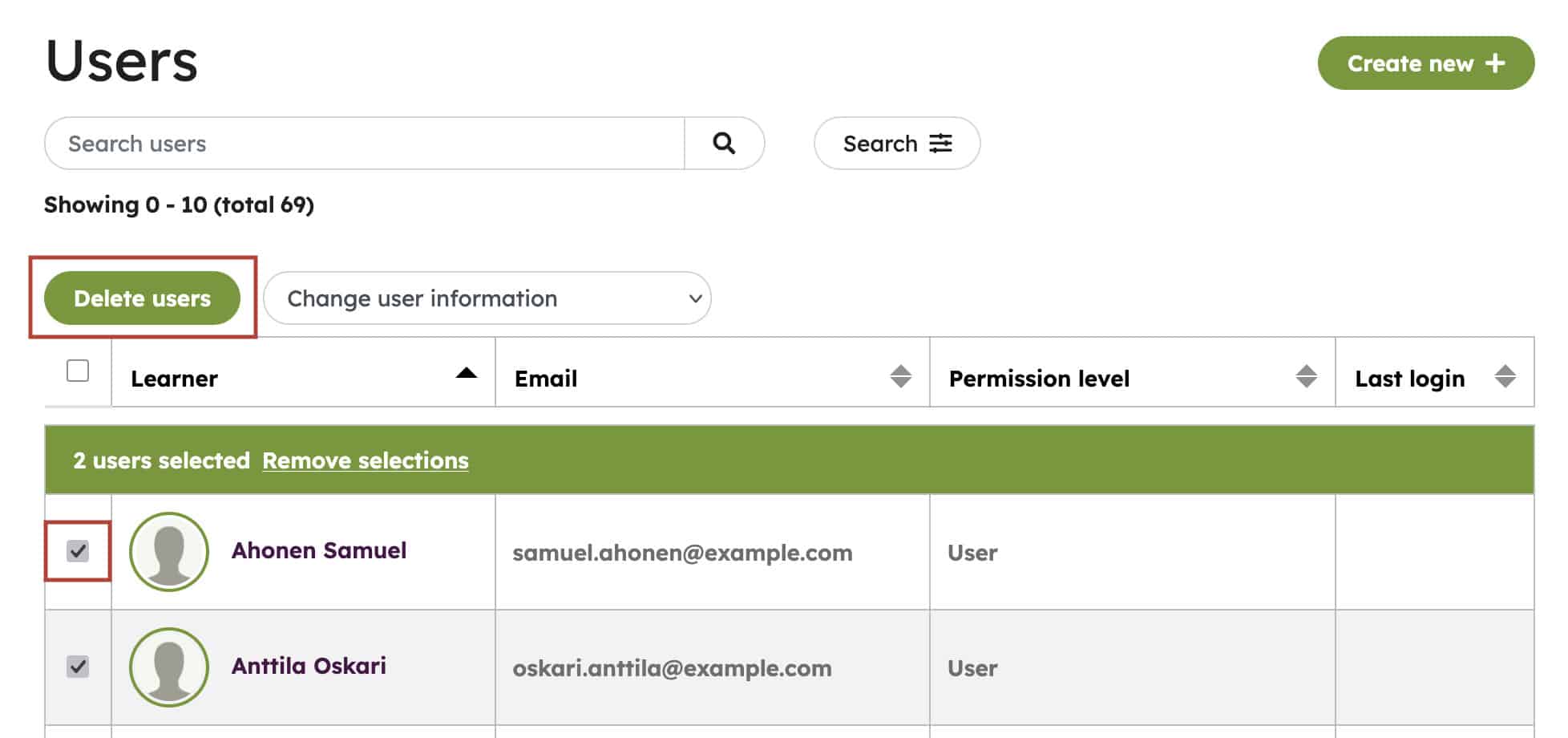
Task: Click the Email column header text
Action: (x=546, y=379)
